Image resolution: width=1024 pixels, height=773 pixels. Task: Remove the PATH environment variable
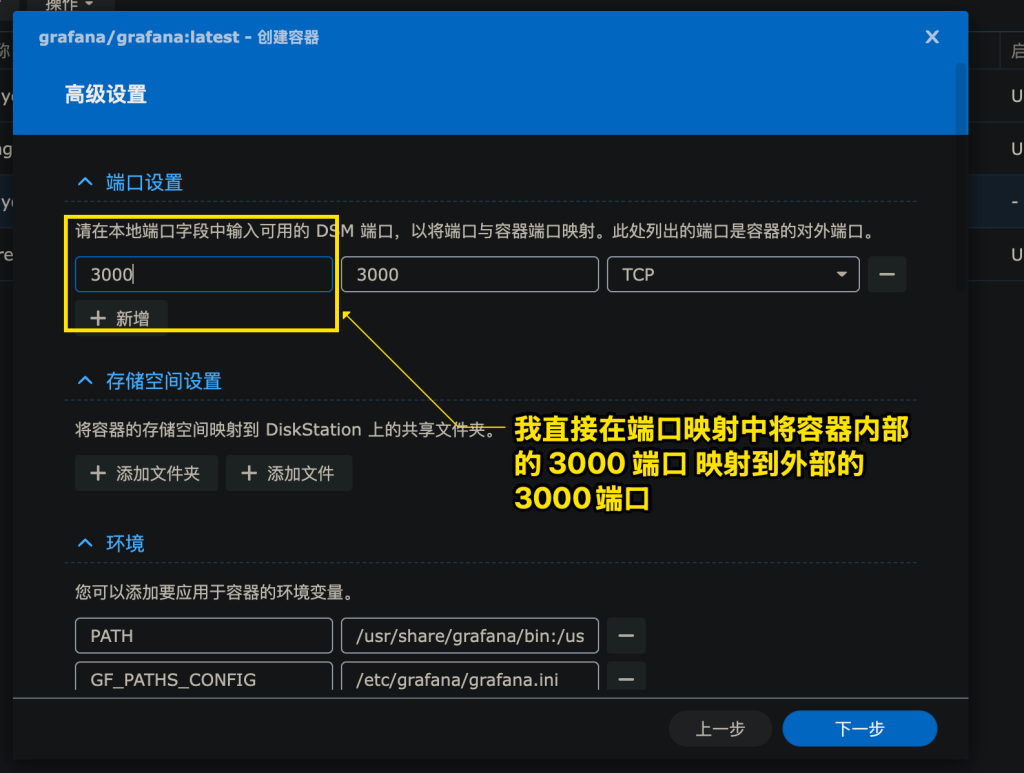coord(625,635)
